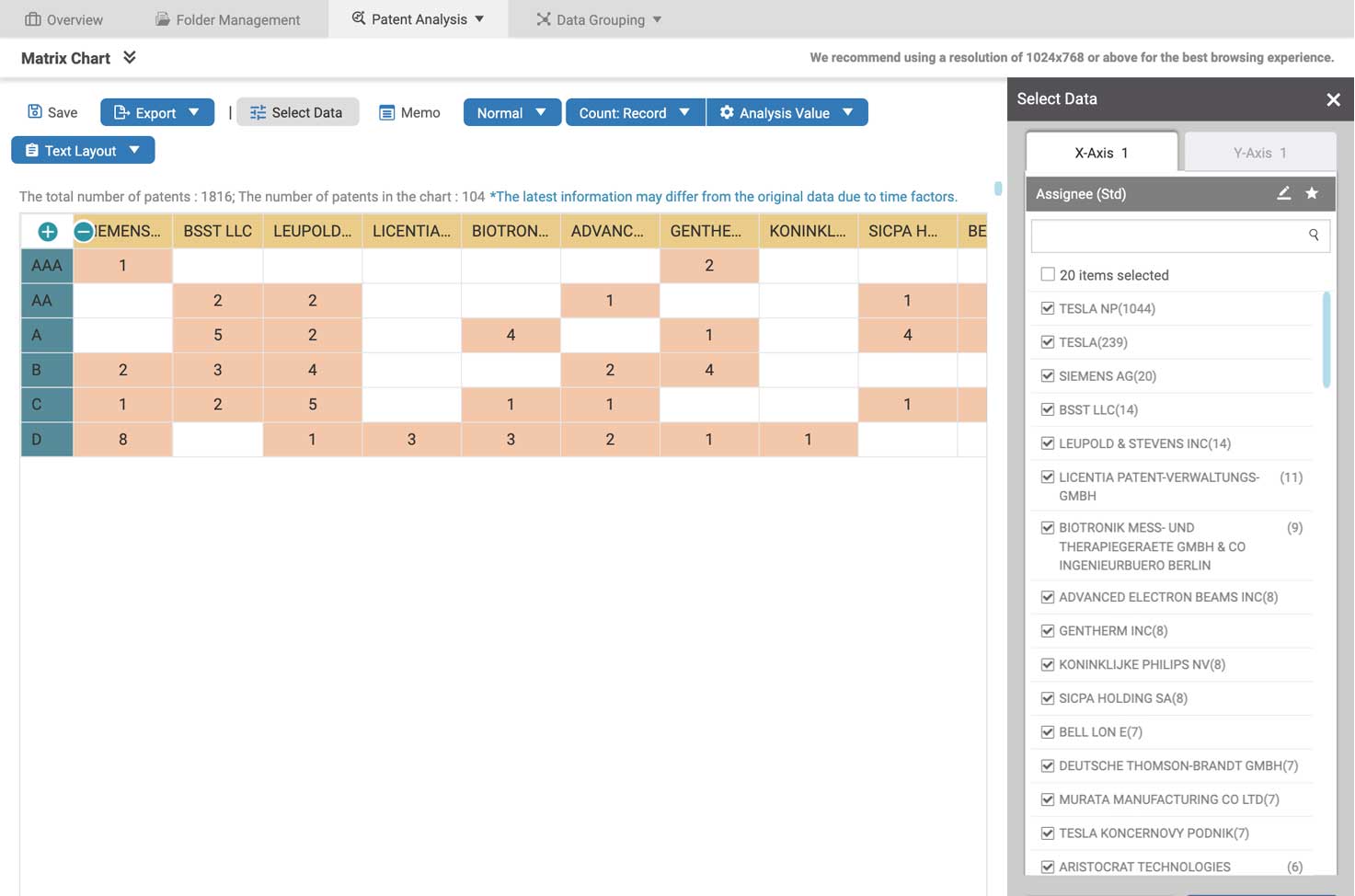Click DEUTSCHE THOMSON-BRANDT GMBH(7) label
Viewport: 1355px width, 896px height.
tap(1178, 765)
